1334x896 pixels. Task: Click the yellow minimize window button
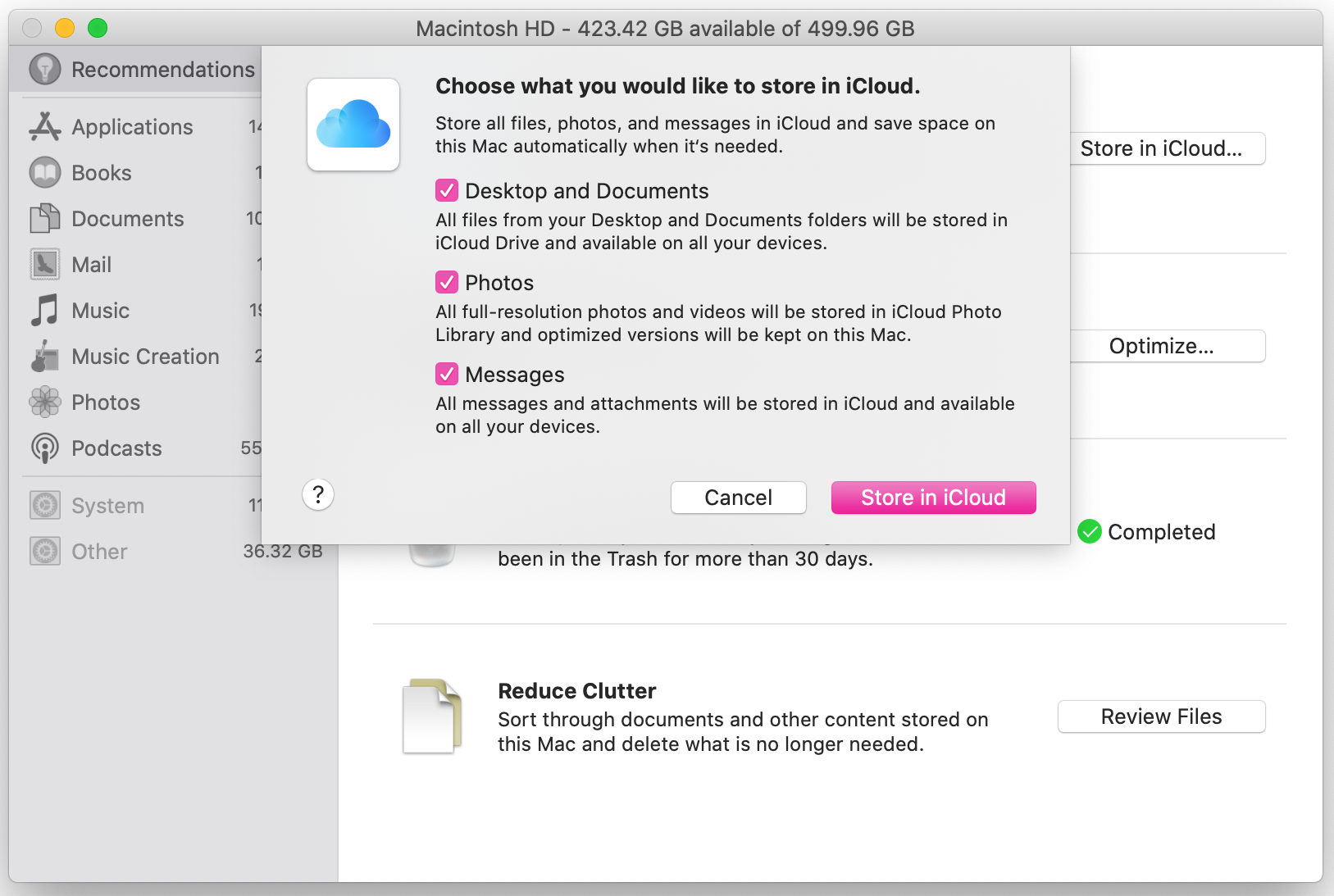coord(65,28)
